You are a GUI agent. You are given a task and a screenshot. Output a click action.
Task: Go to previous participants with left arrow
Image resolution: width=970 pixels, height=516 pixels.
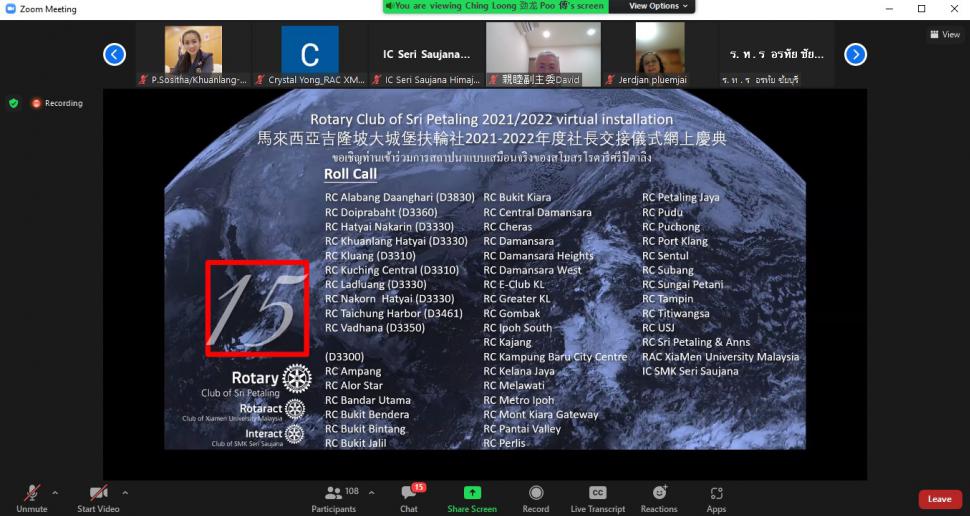click(114, 54)
